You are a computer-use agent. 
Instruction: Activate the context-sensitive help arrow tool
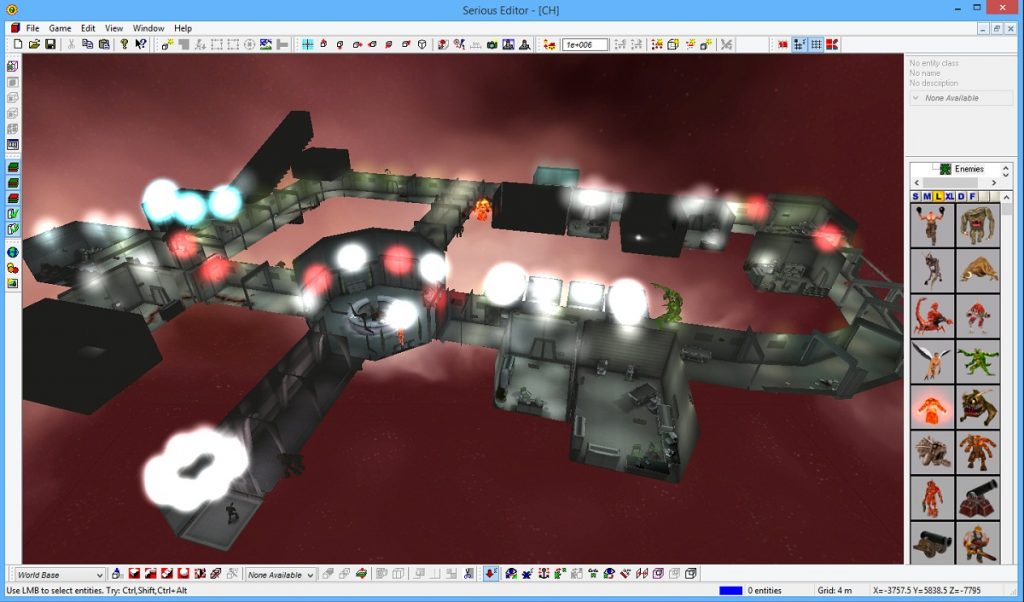coord(140,44)
